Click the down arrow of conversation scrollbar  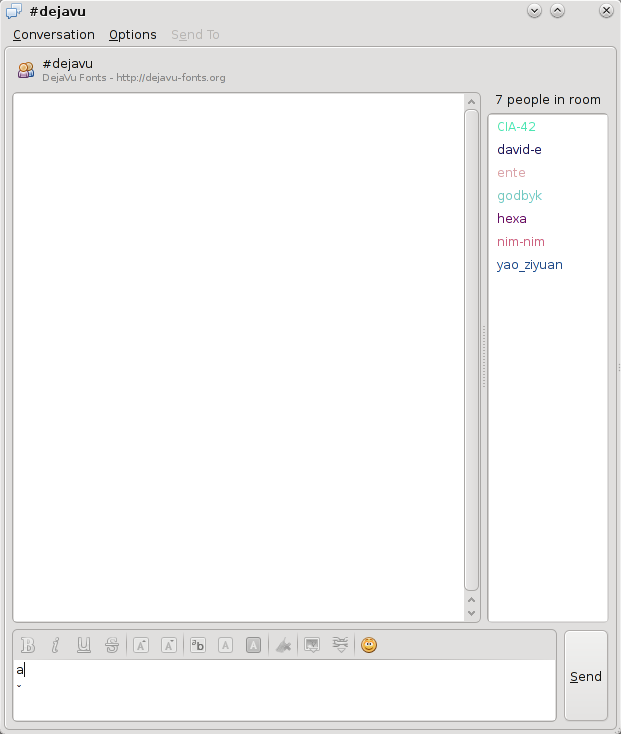pos(472,612)
